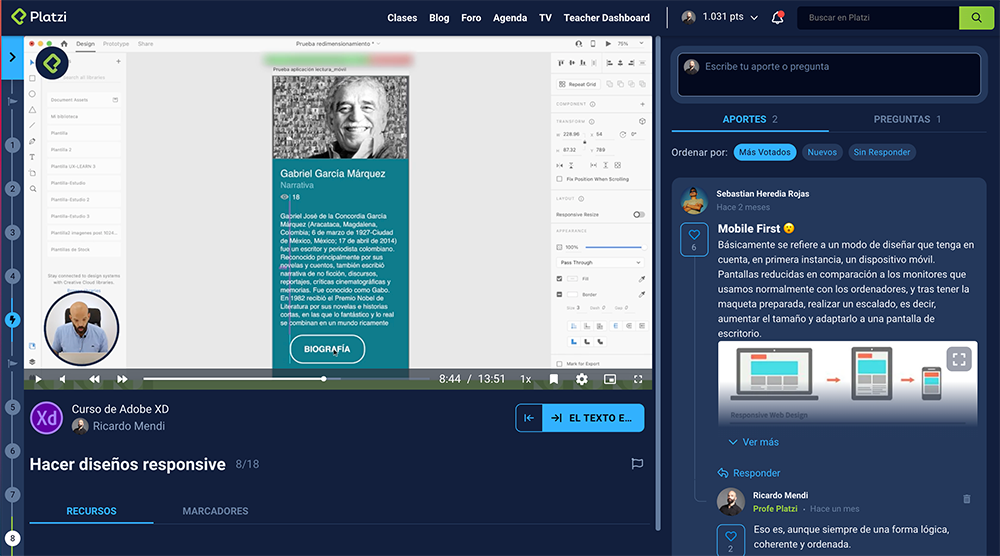This screenshot has height=556, width=1000.
Task: Click the video settings gear icon
Action: (582, 380)
